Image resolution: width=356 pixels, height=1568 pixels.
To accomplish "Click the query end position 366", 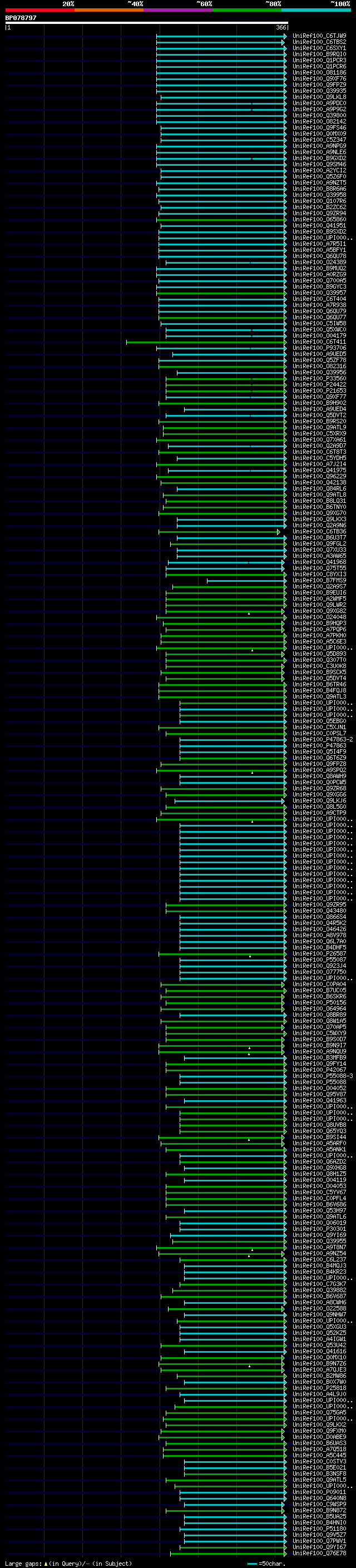I will coord(281,27).
